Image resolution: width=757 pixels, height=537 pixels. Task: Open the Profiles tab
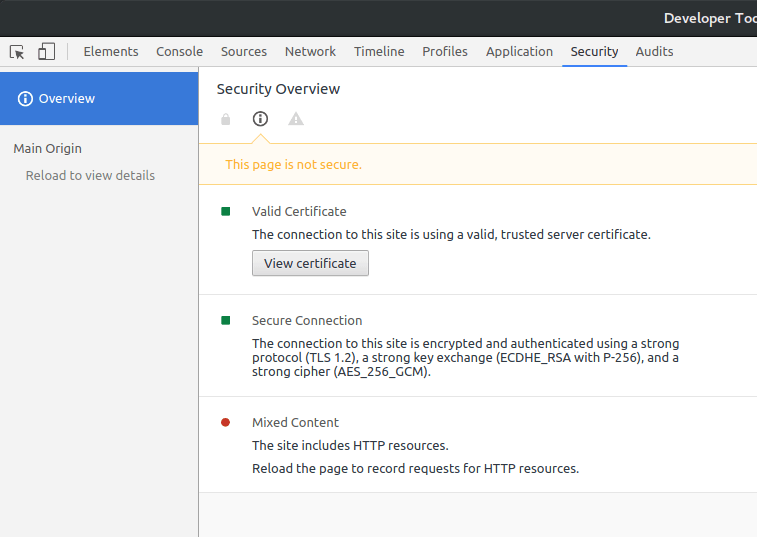445,52
